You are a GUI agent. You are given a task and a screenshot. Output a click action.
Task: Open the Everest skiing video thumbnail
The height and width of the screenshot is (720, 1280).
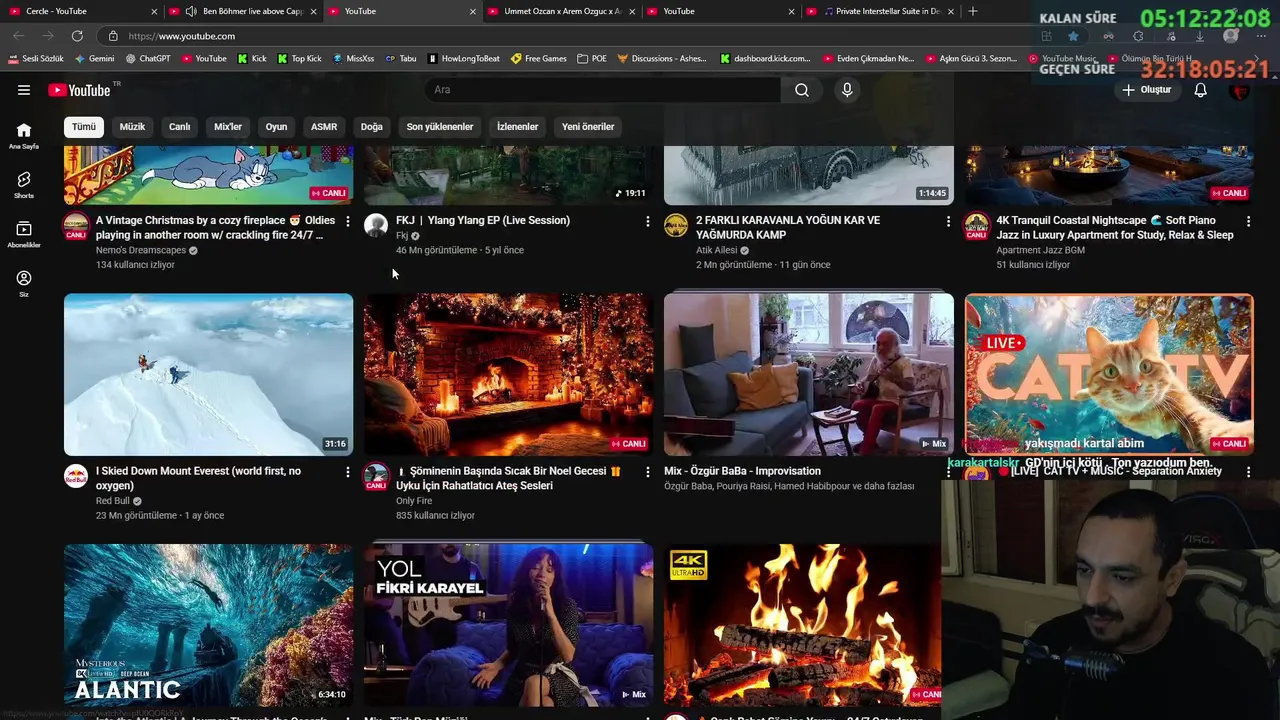[208, 374]
